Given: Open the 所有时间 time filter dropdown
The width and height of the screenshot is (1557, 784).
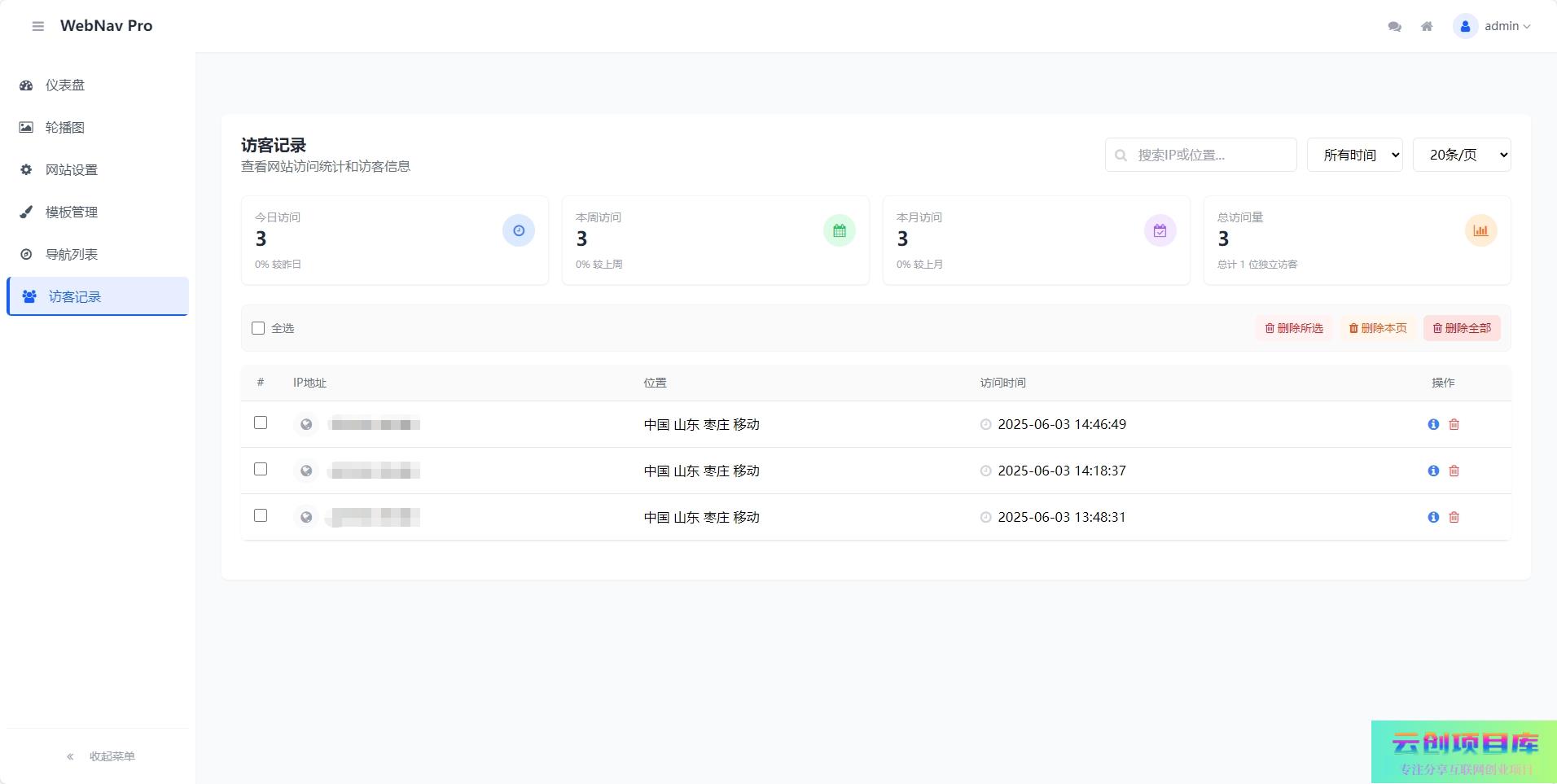Looking at the screenshot, I should pos(1354,155).
